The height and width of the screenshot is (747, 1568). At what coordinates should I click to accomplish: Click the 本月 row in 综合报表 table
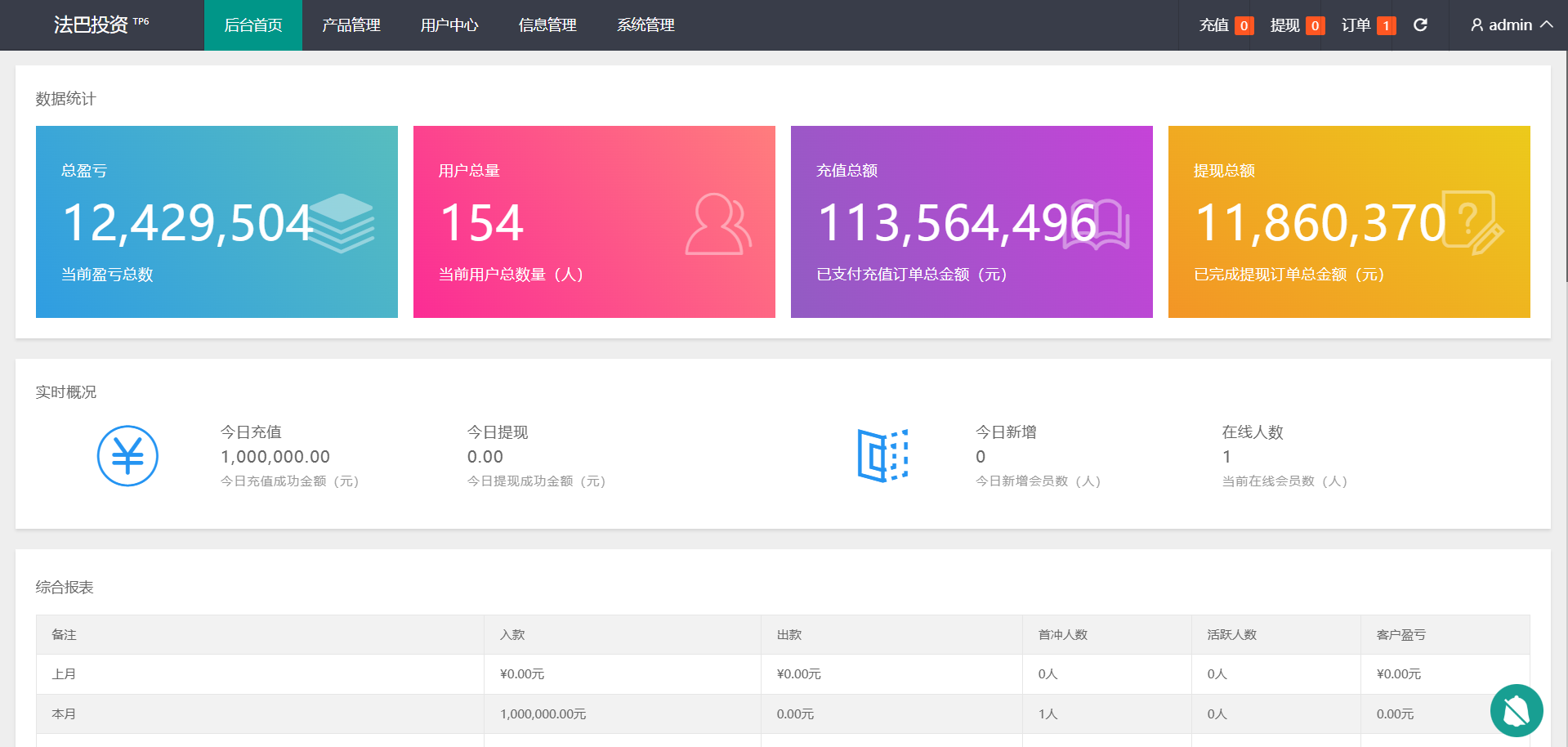64,714
